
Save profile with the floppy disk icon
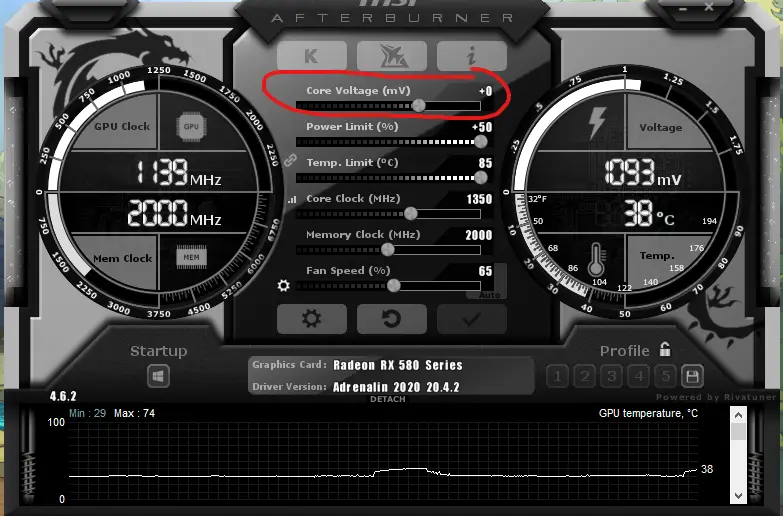tap(692, 376)
